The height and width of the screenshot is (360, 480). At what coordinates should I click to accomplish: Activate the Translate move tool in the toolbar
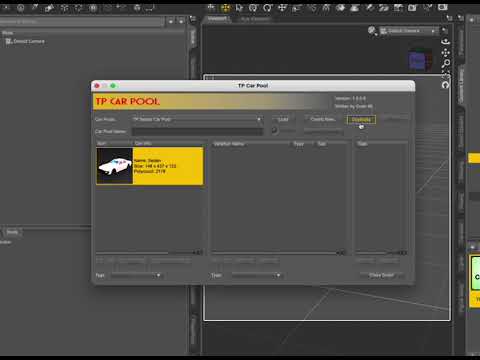pyautogui.click(x=282, y=8)
